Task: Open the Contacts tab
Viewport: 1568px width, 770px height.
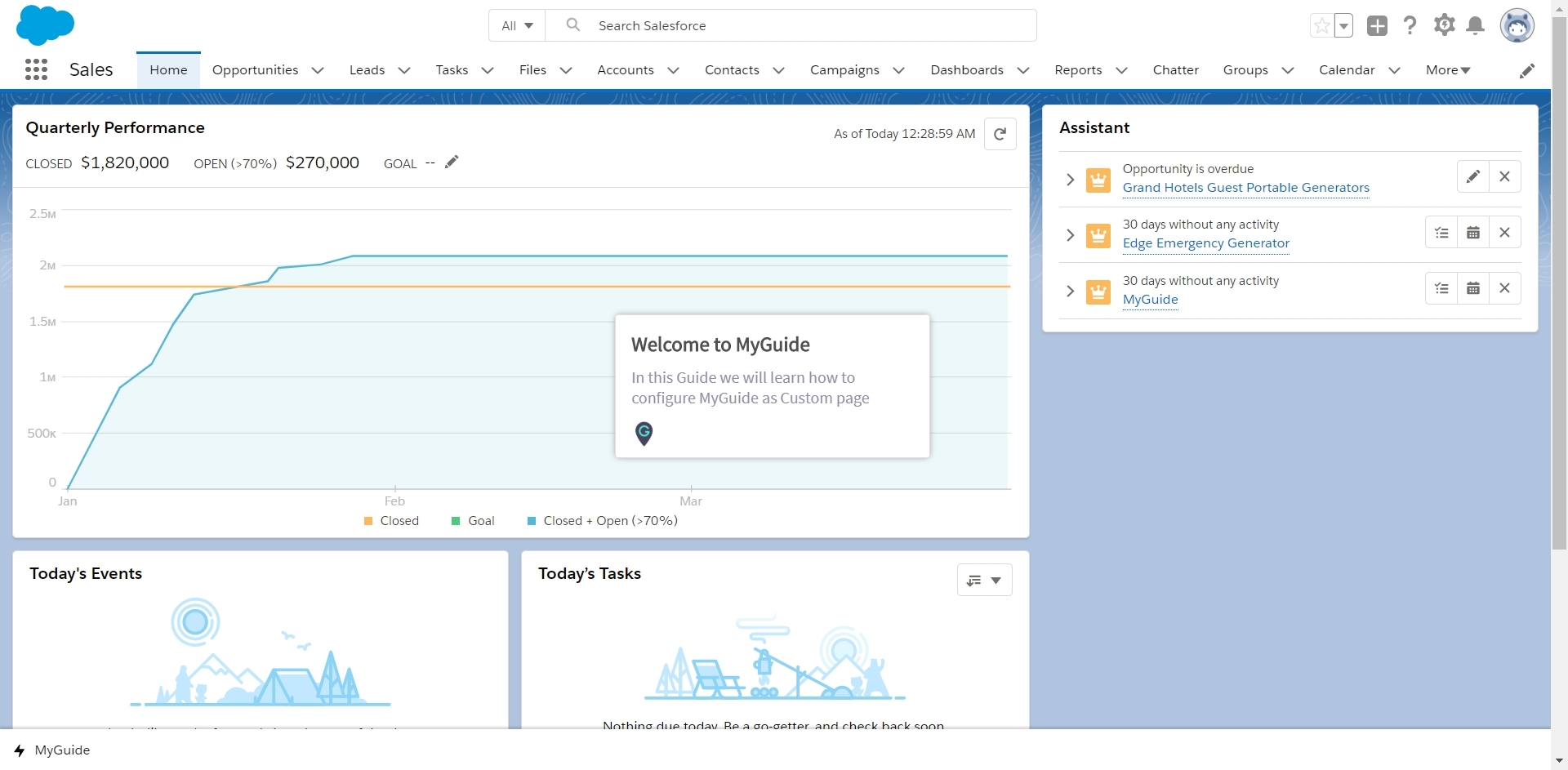Action: point(732,70)
